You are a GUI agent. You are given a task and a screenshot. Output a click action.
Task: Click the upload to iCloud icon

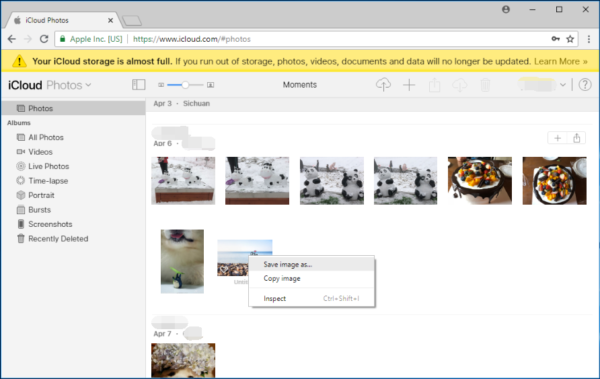point(383,85)
